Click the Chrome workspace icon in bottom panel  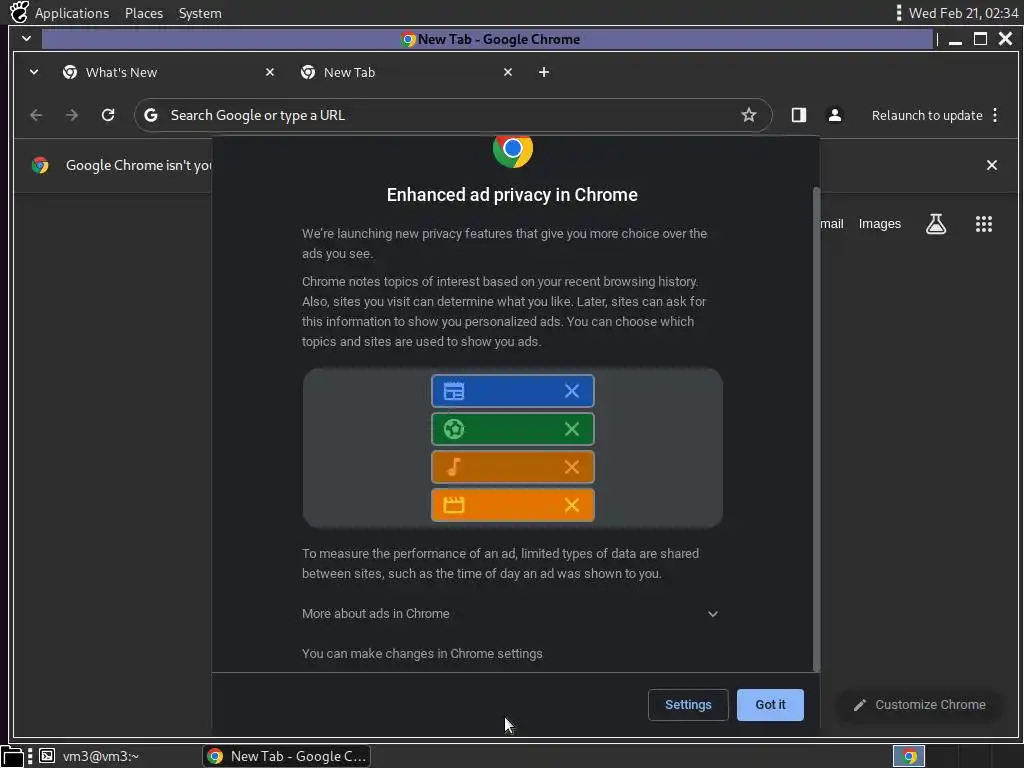tap(908, 756)
